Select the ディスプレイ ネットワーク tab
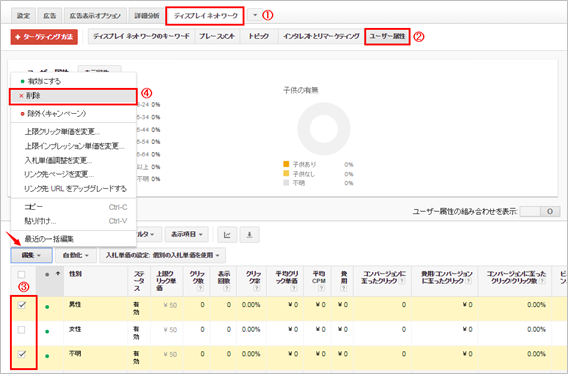568x374 pixels. pos(205,16)
